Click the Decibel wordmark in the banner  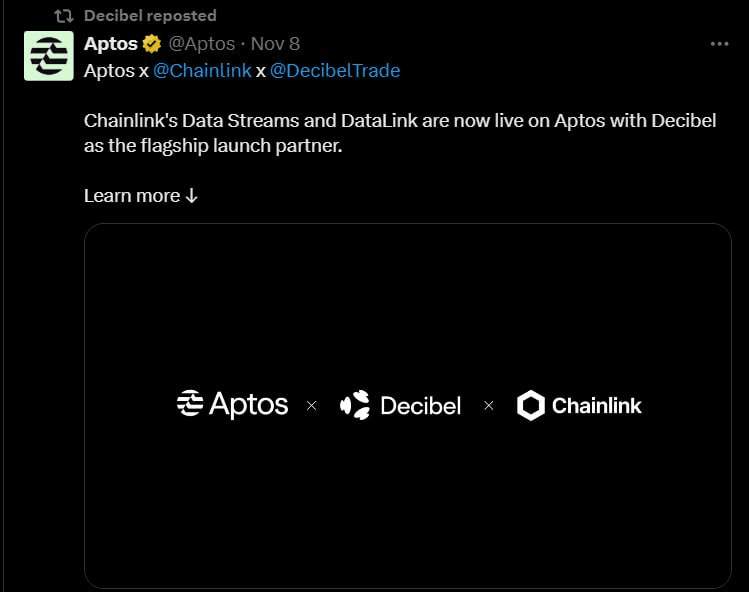(420, 405)
